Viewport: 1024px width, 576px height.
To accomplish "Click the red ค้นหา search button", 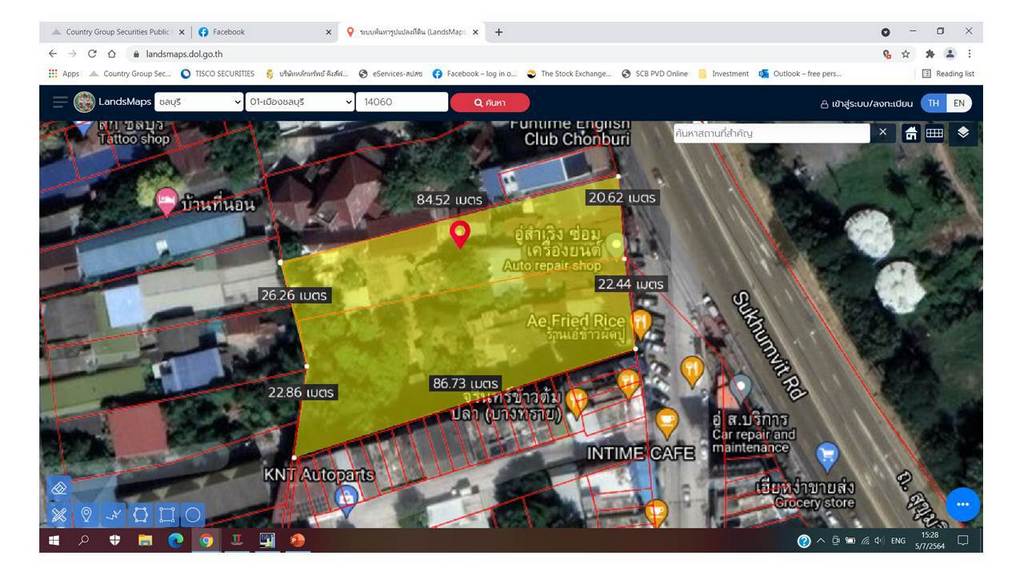I will (489, 102).
